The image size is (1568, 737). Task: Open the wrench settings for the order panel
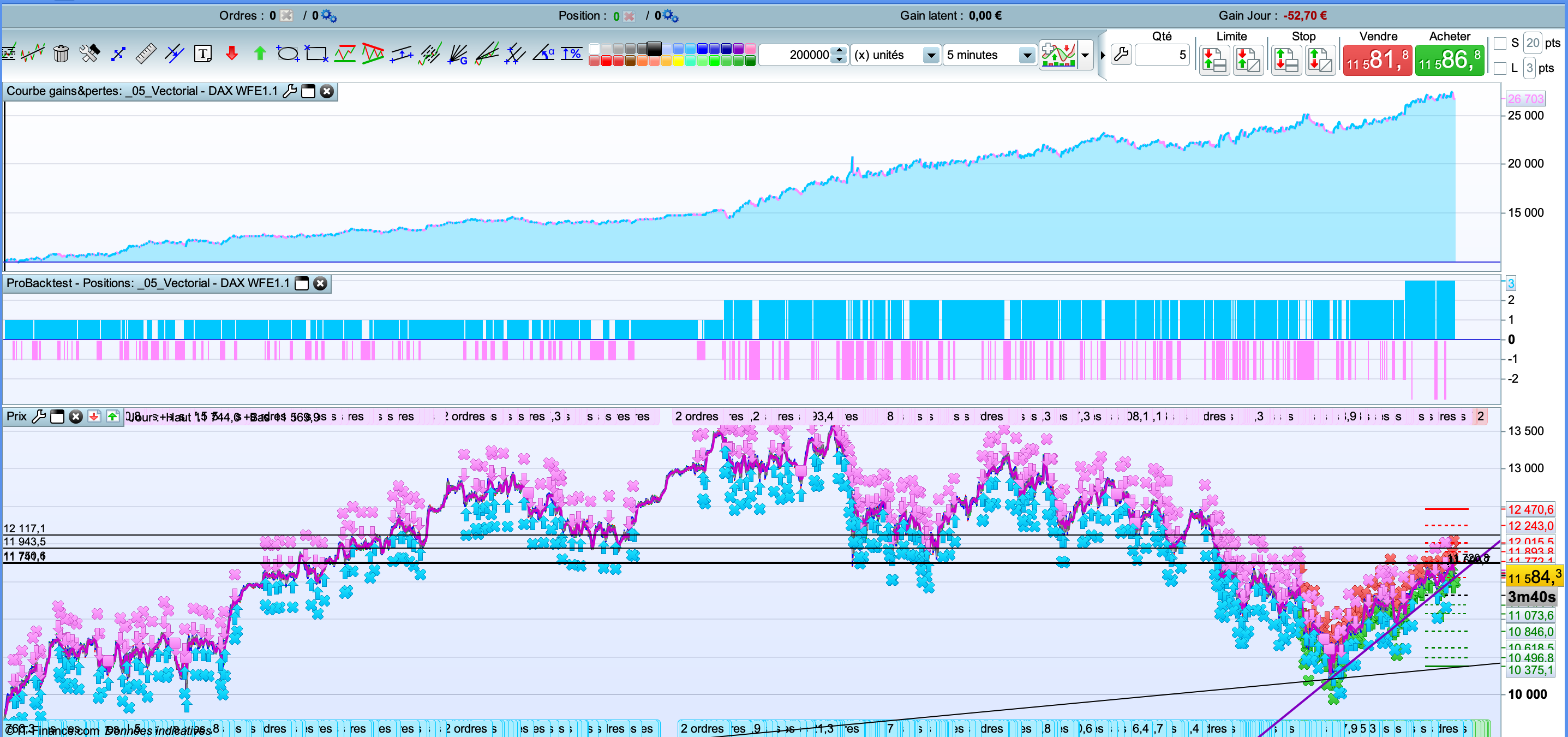click(x=1121, y=55)
